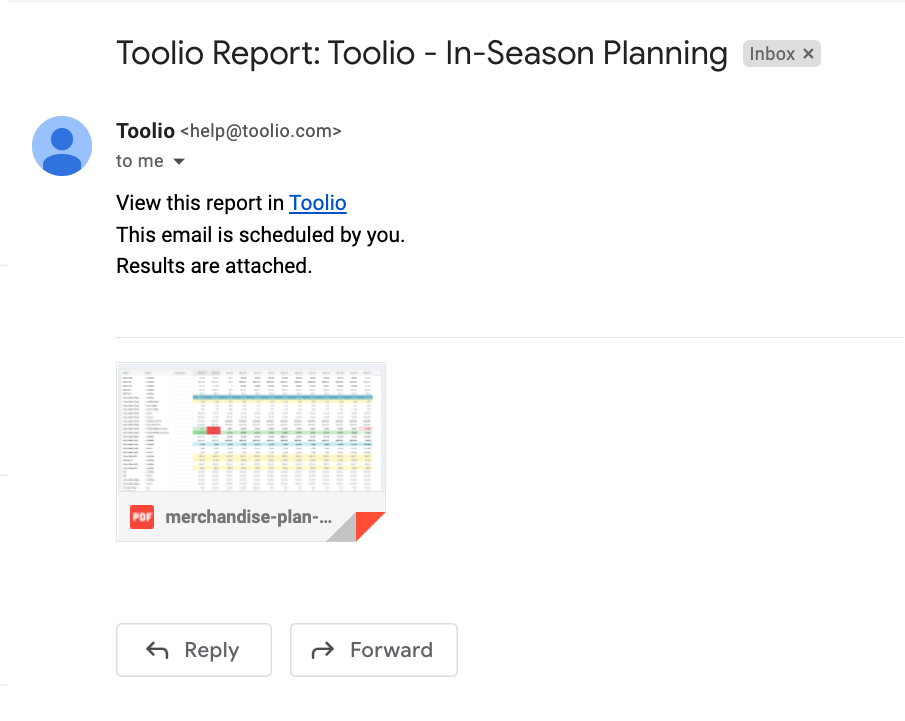Screen dimensions: 905x721
Task: Click the "This email is scheduled by you." line
Action: click(261, 235)
